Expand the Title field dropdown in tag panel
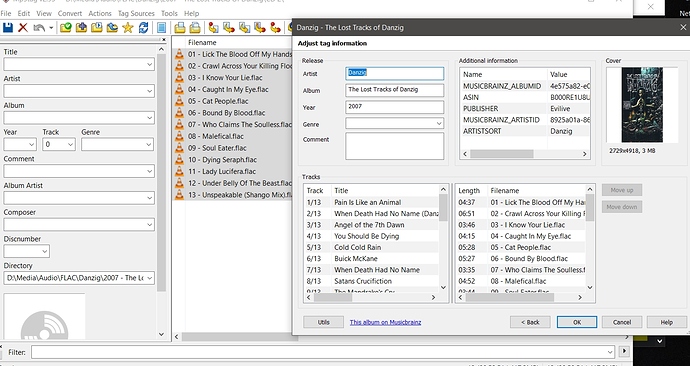The height and width of the screenshot is (366, 690). pos(150,64)
